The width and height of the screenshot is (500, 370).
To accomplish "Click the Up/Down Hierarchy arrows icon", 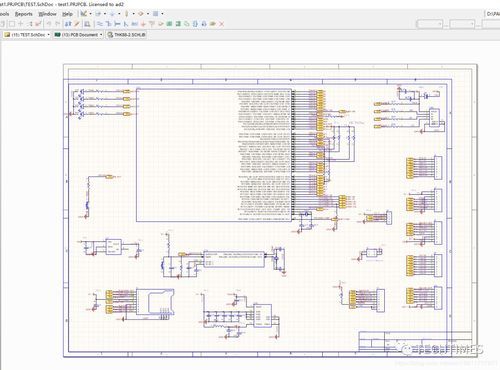I will (x=68, y=24).
